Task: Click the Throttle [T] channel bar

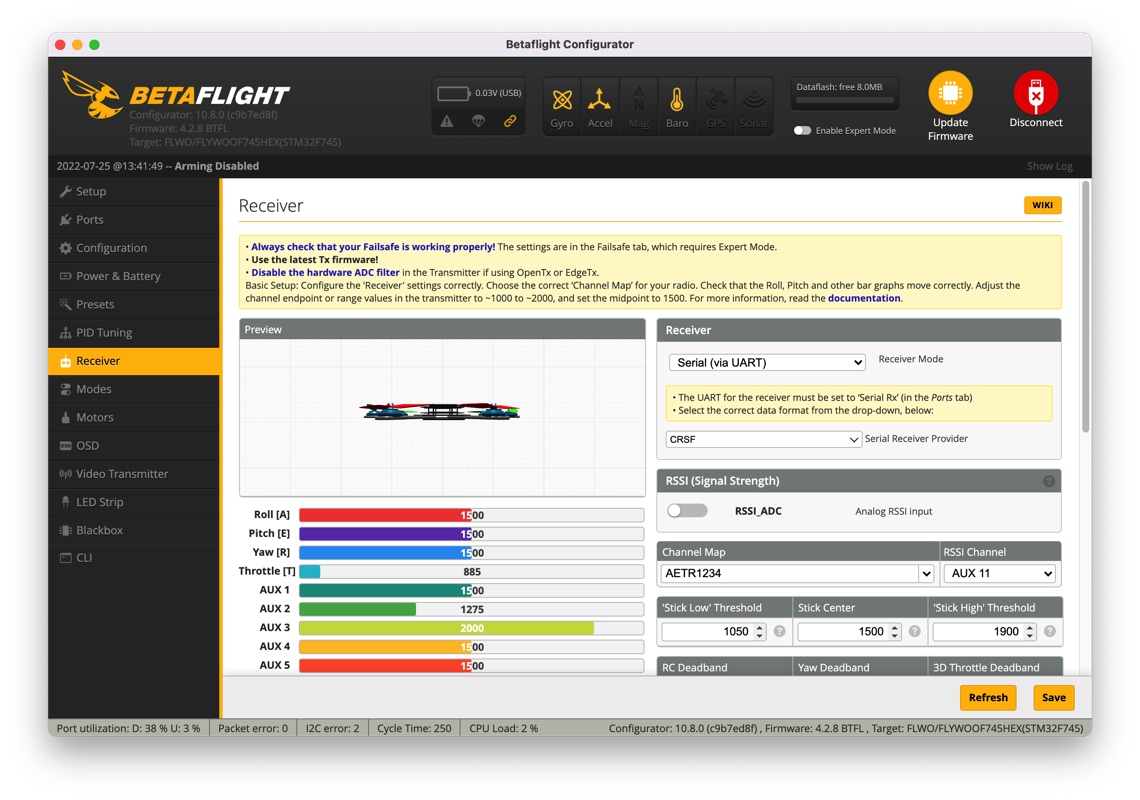Action: pyautogui.click(x=471, y=572)
